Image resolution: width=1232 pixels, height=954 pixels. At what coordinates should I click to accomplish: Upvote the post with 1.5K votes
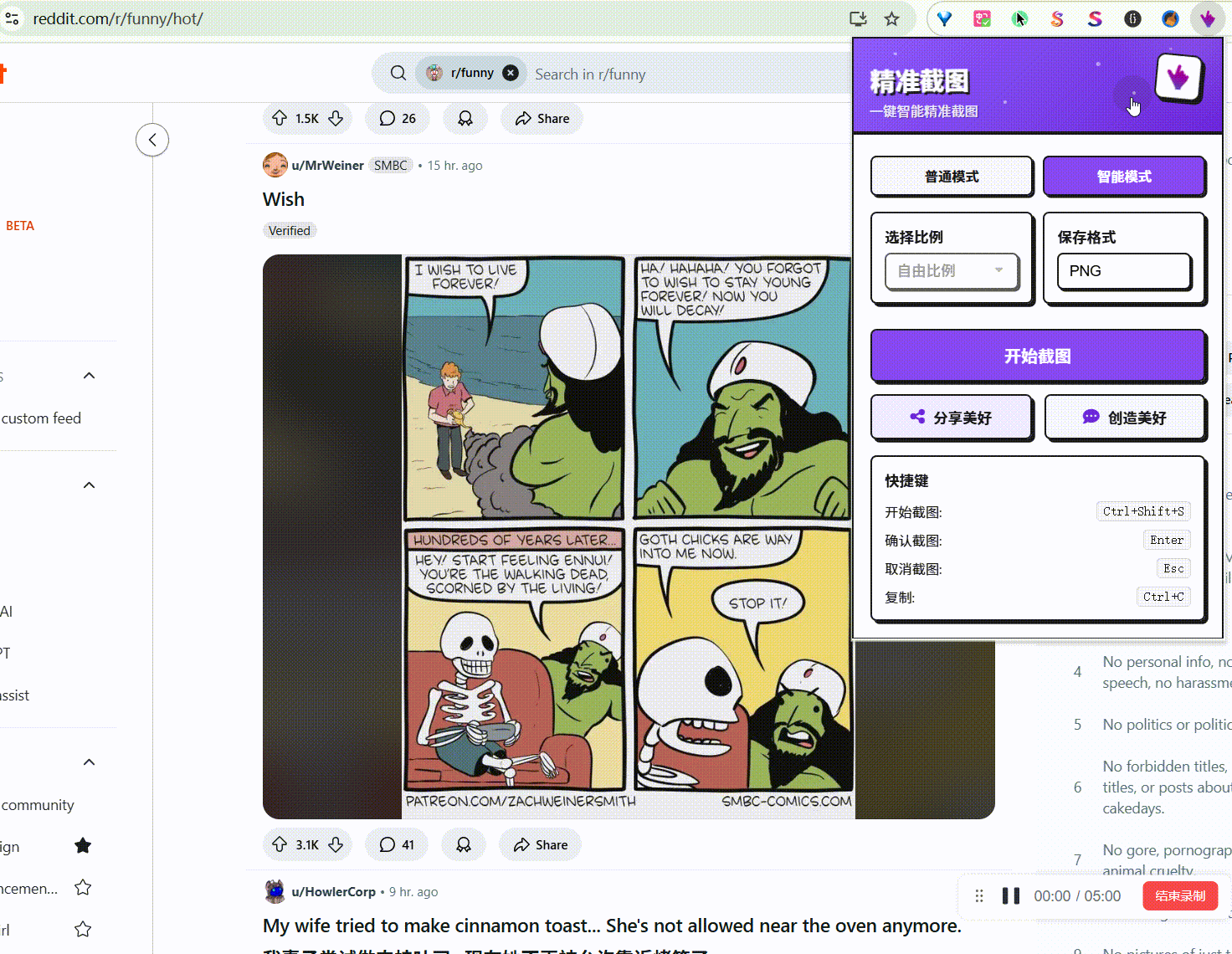coord(280,118)
